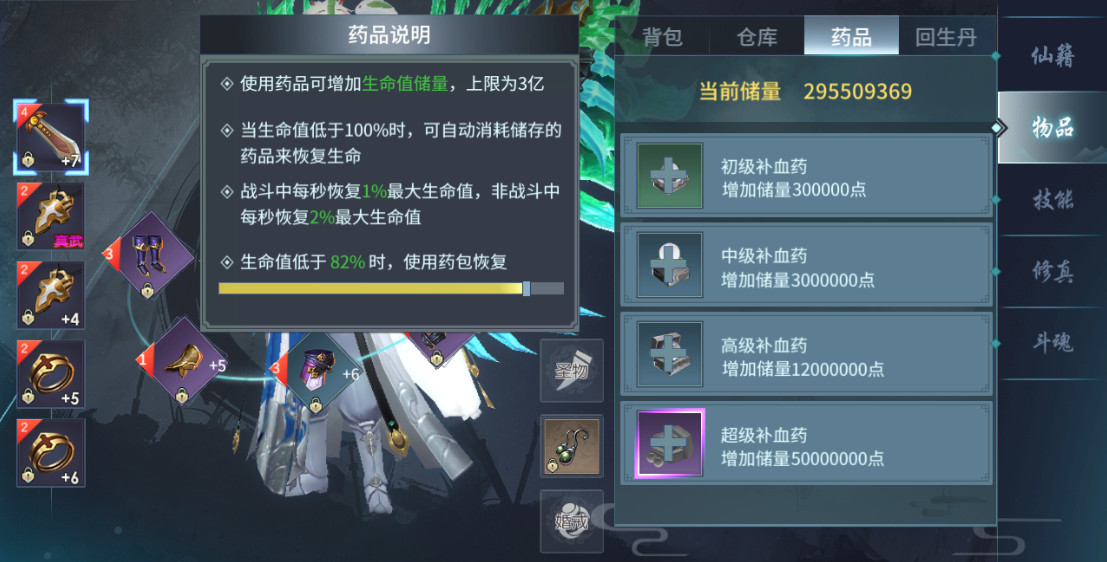Open the 仓库 warehouse tab

757,37
